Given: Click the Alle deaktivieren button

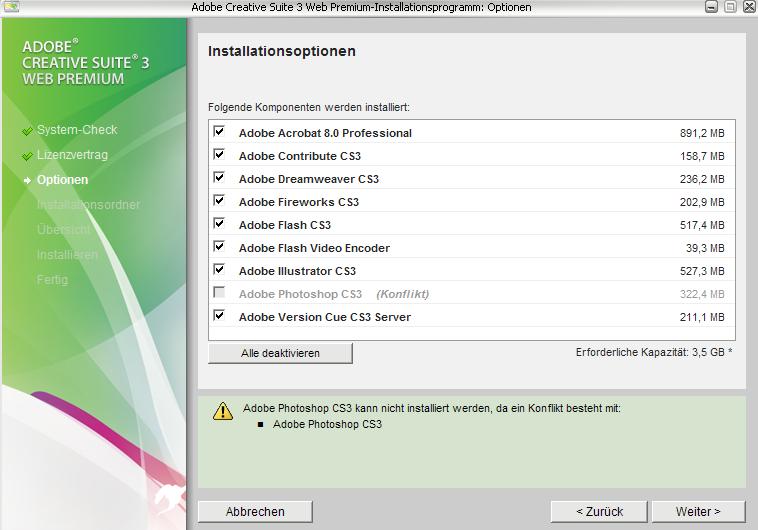Looking at the screenshot, I should point(280,353).
